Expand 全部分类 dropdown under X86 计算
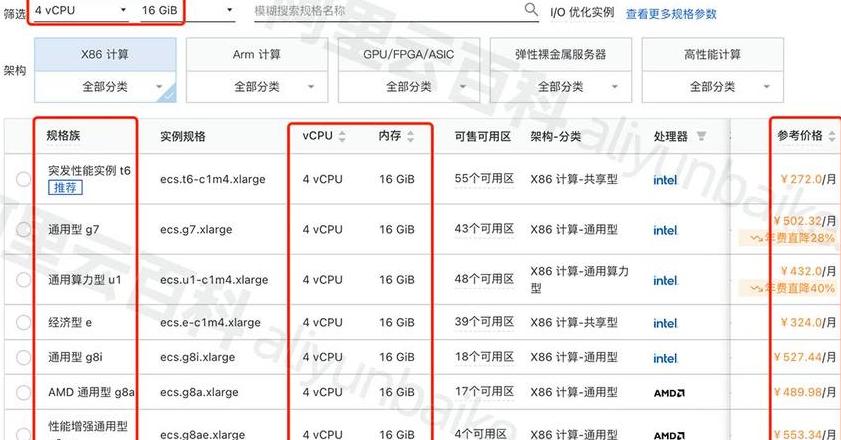Screen dimensions: 841x440 pyautogui.click(x=105, y=86)
